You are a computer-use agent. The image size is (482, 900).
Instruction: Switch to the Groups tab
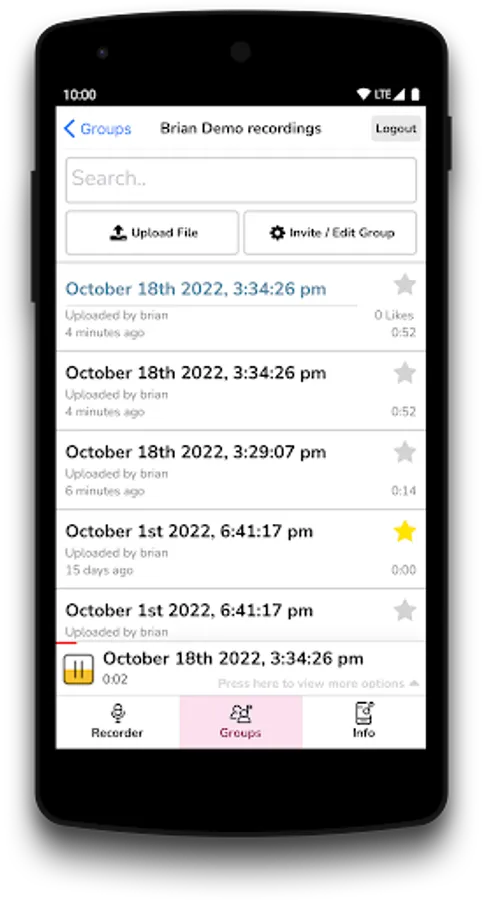click(241, 722)
